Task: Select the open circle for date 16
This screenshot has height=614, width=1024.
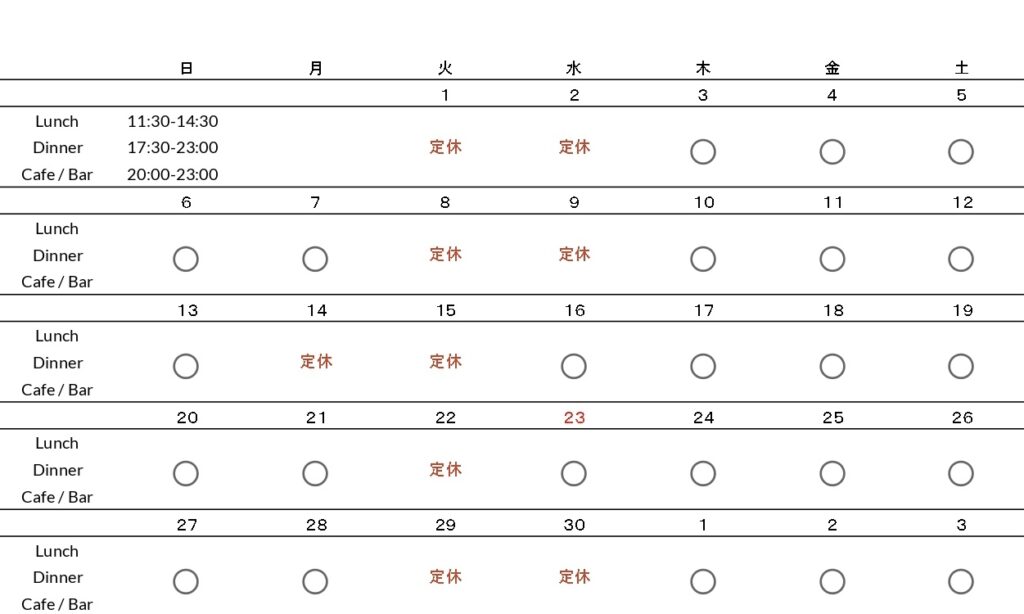Action: (x=574, y=366)
